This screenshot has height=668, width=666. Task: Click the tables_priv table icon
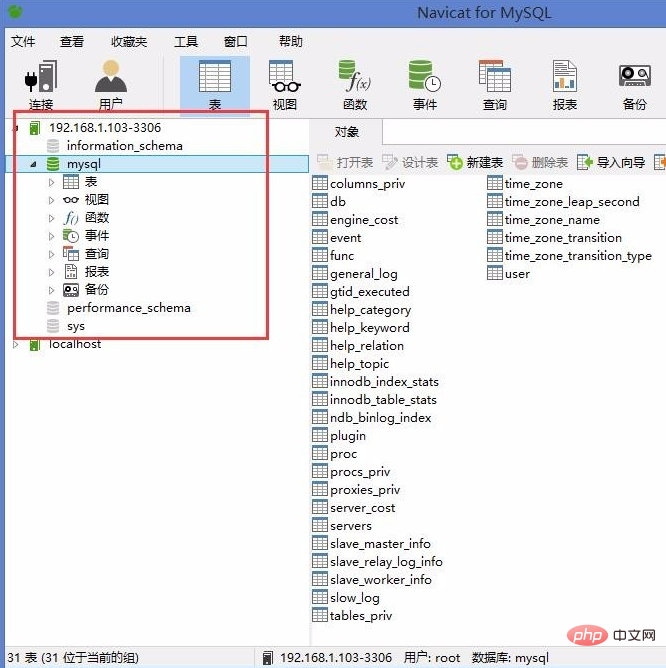(x=320, y=615)
